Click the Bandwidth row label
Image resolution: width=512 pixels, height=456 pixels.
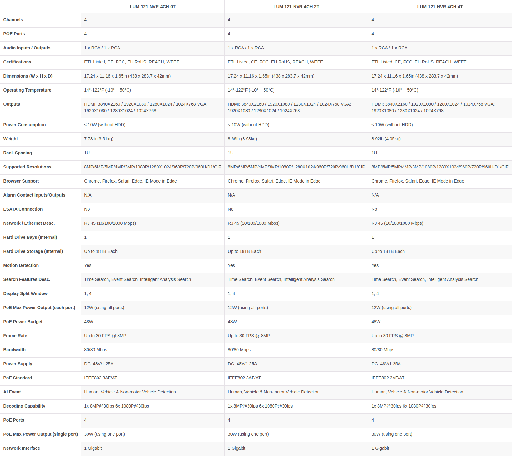[x=14, y=350]
